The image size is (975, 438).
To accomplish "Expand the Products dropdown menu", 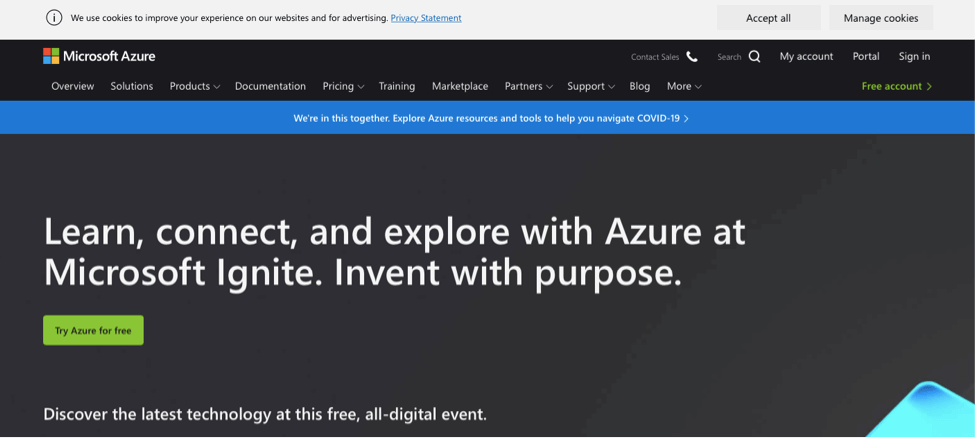I will tap(195, 86).
